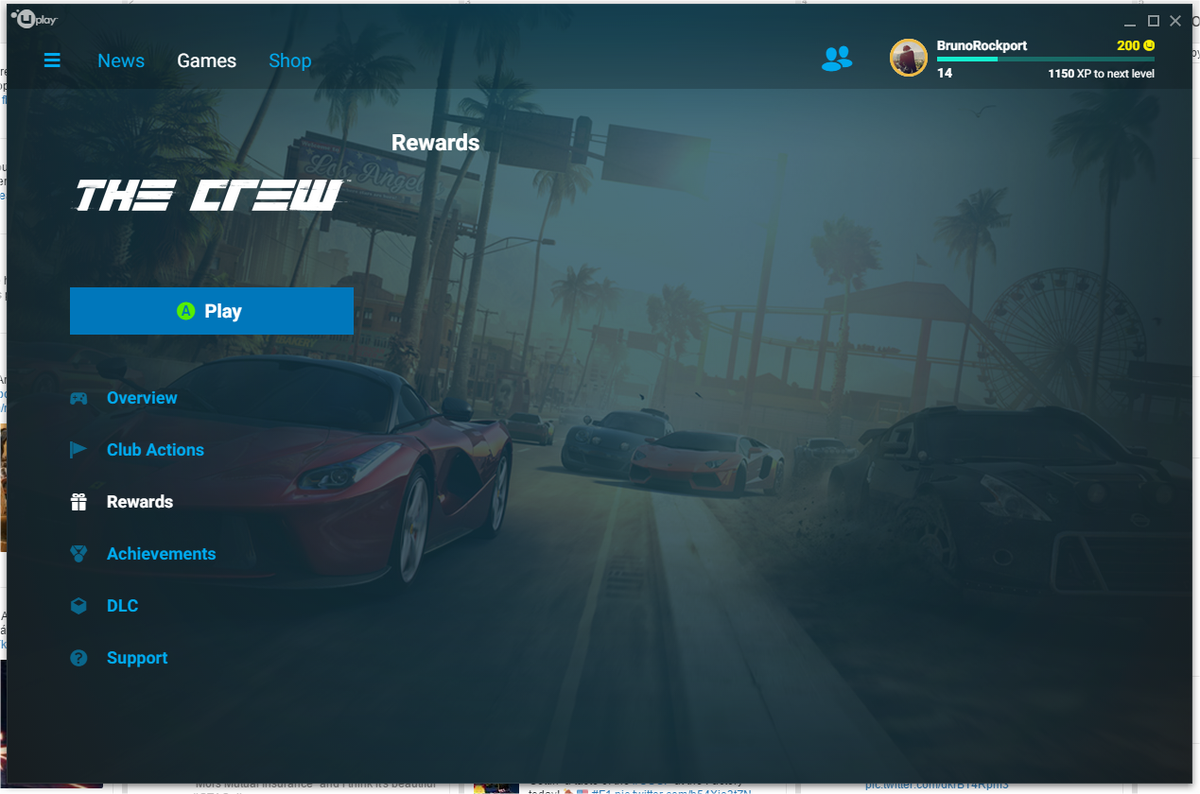Launch The Crew with Play button
Viewport: 1200px width, 794px height.
(211, 311)
